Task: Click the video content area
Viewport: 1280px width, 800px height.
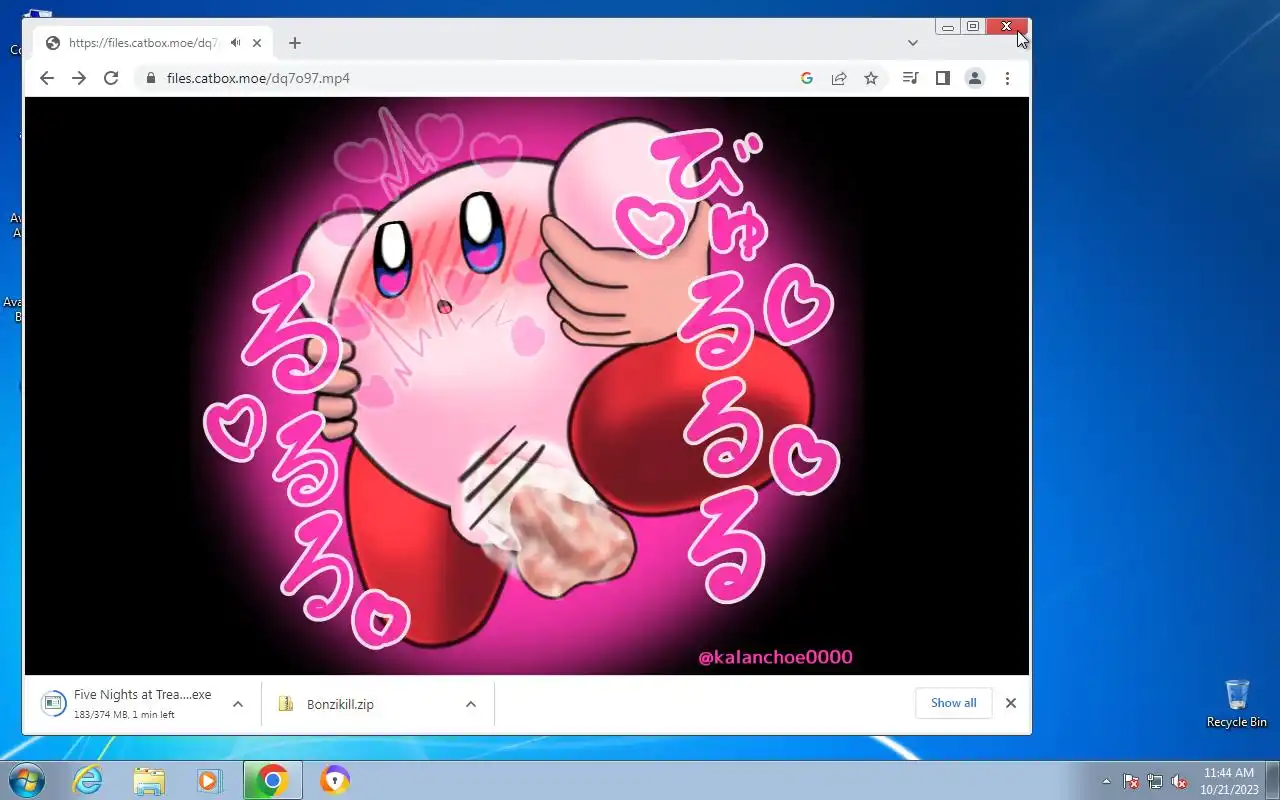Action: click(527, 386)
